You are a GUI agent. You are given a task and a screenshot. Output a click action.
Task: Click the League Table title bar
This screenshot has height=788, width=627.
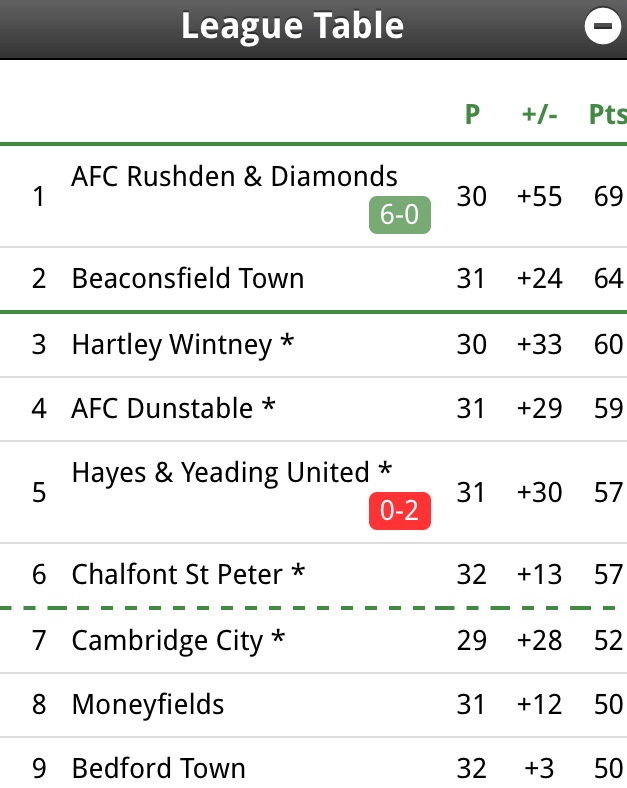click(x=292, y=27)
